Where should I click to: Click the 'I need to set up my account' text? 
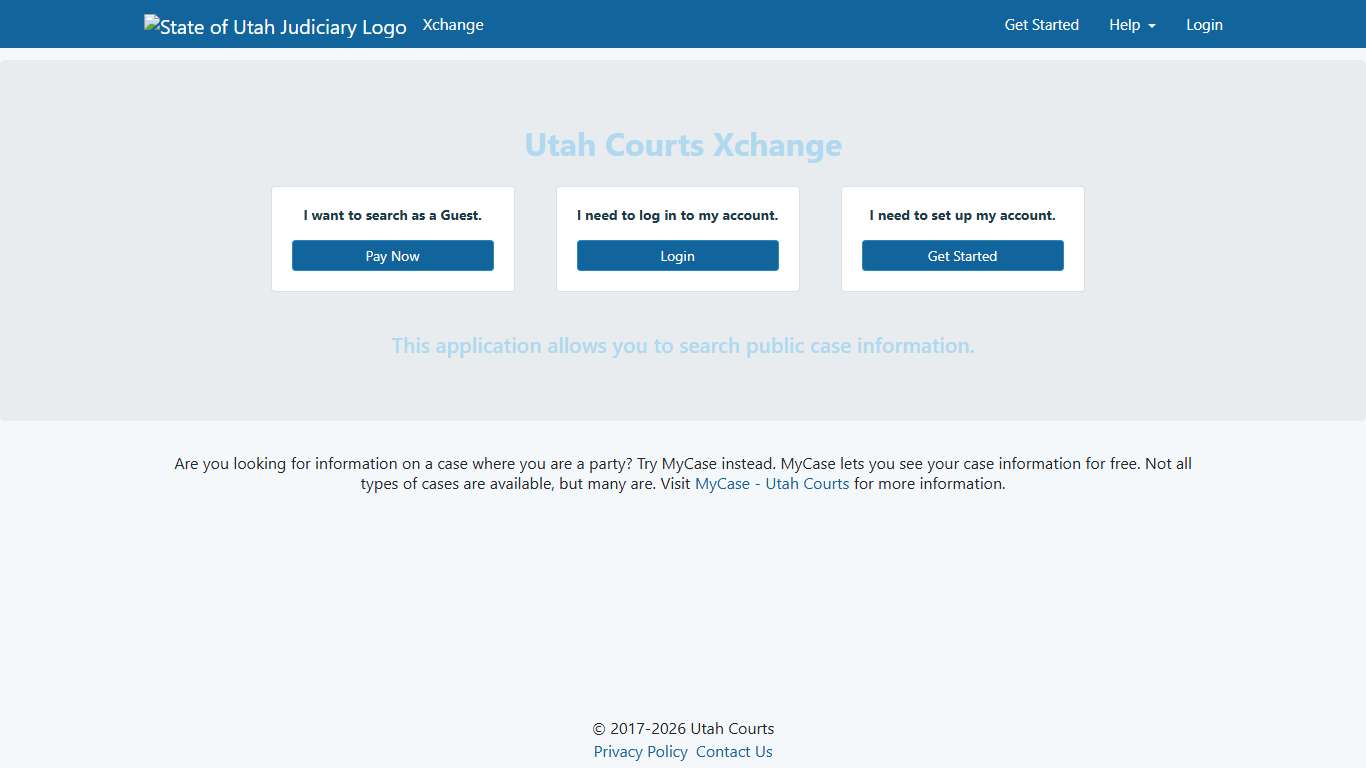point(962,215)
